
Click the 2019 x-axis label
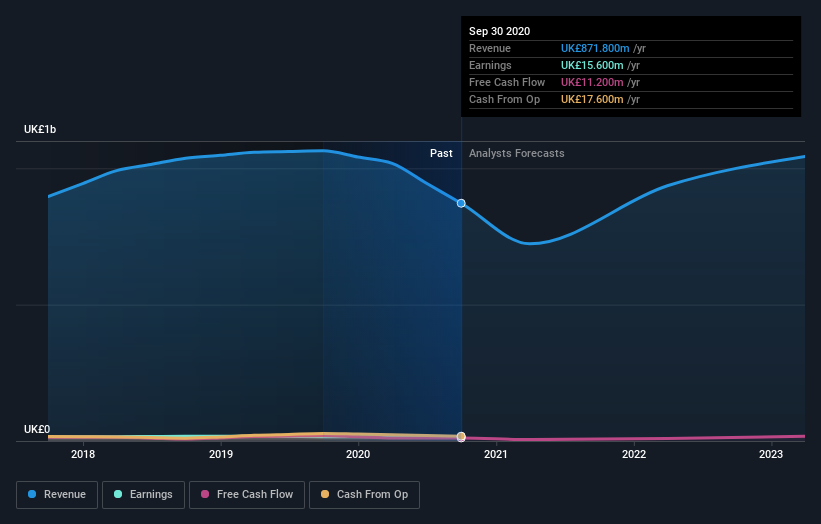coord(221,454)
